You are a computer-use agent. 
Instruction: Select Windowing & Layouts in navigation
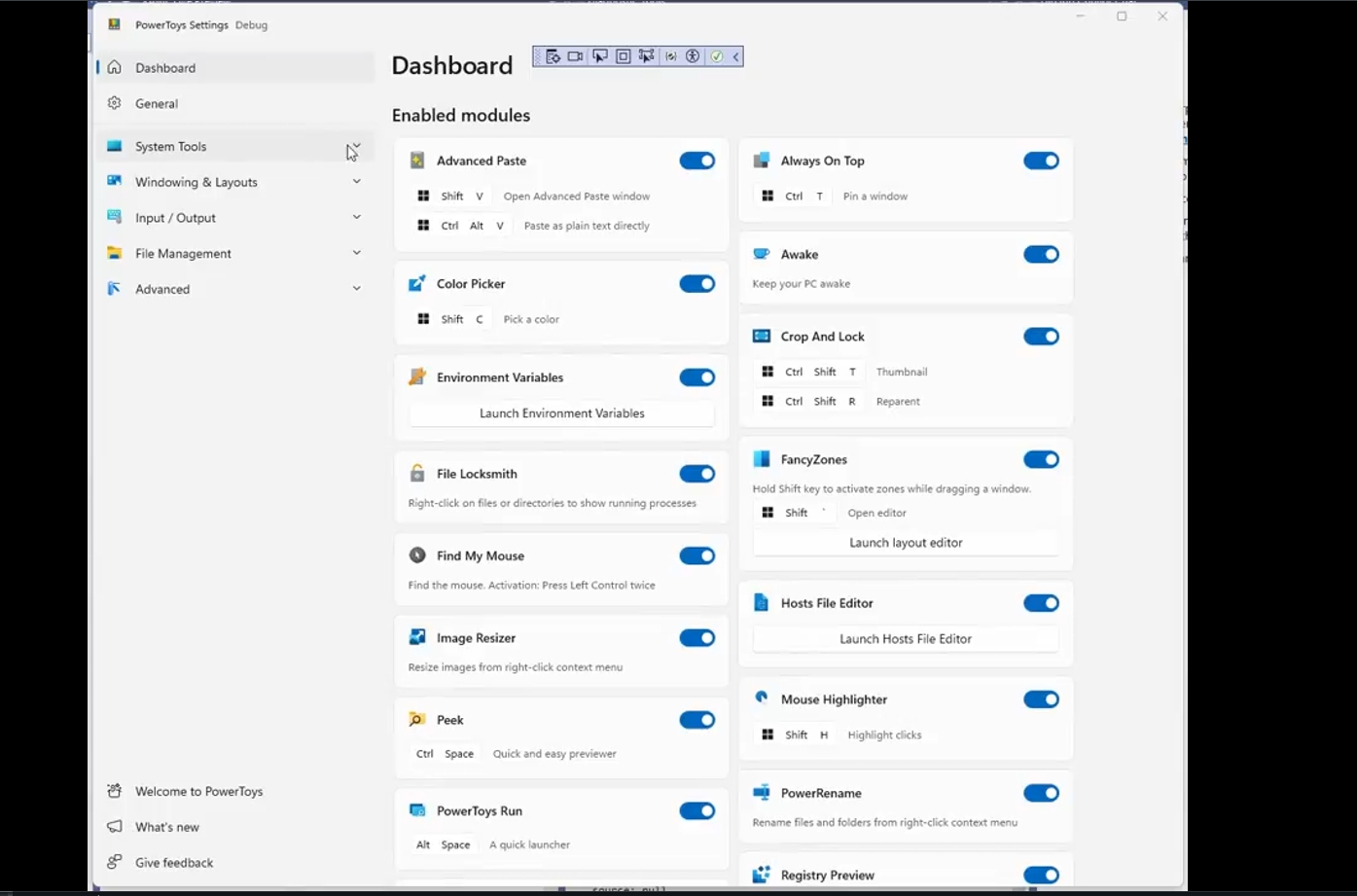tap(235, 182)
